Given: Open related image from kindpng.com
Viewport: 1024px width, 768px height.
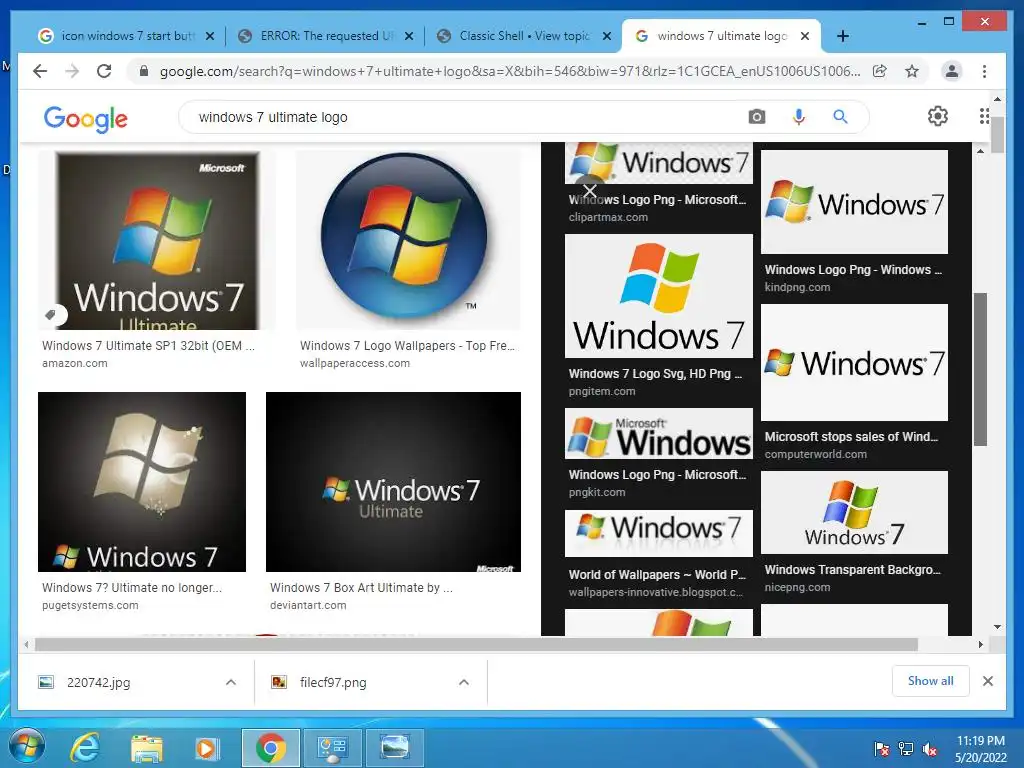Looking at the screenshot, I should (854, 202).
